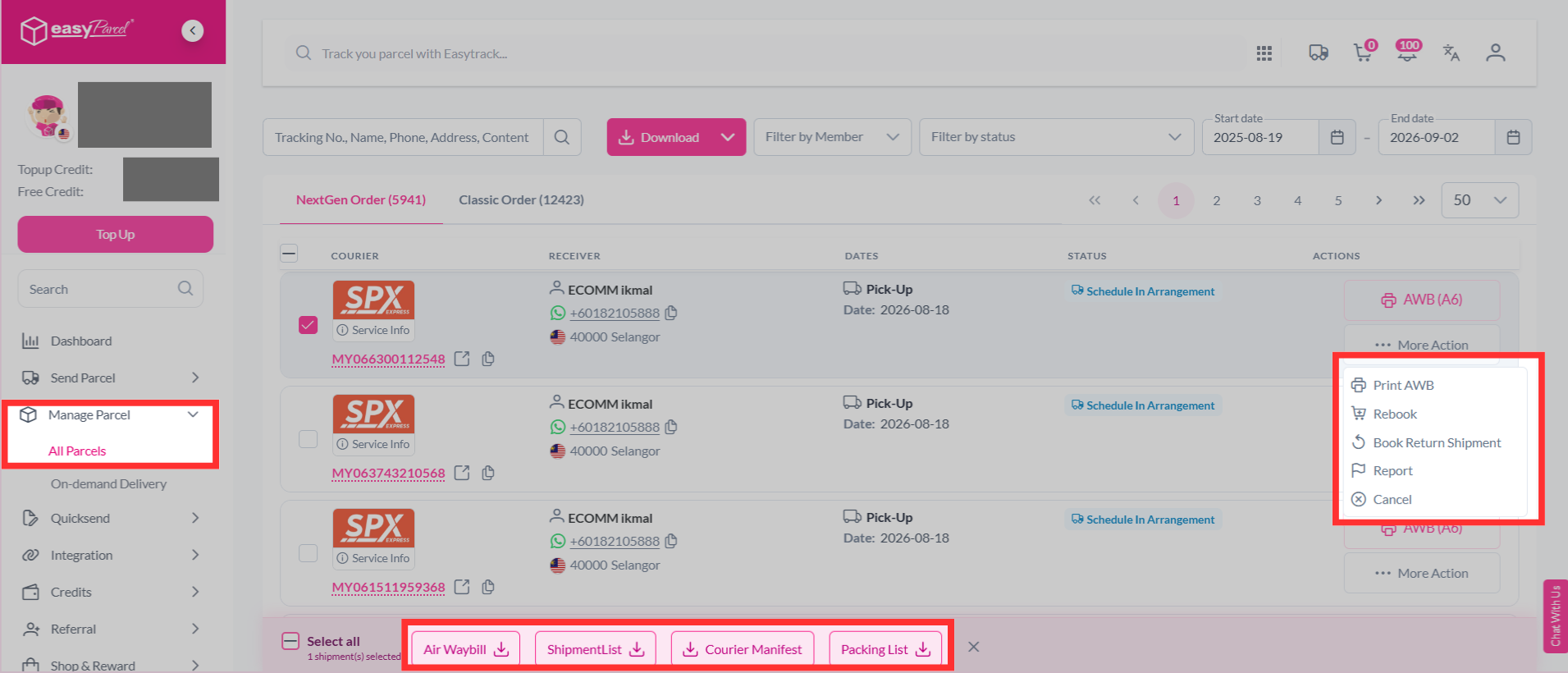Open Filter by Member dropdown
The height and width of the screenshot is (673, 1568).
tap(832, 137)
